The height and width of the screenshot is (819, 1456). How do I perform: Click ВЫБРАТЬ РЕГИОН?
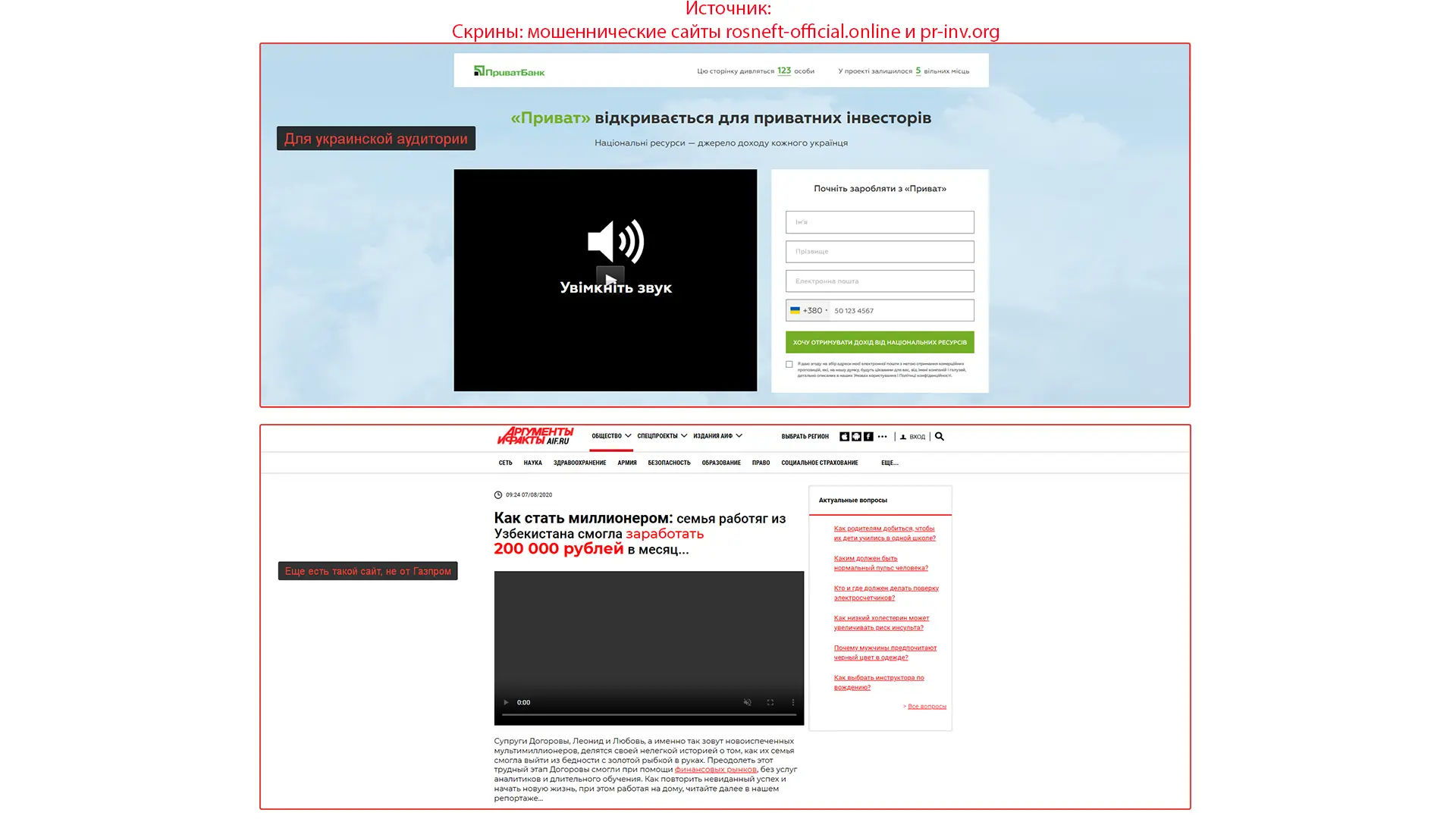click(805, 437)
